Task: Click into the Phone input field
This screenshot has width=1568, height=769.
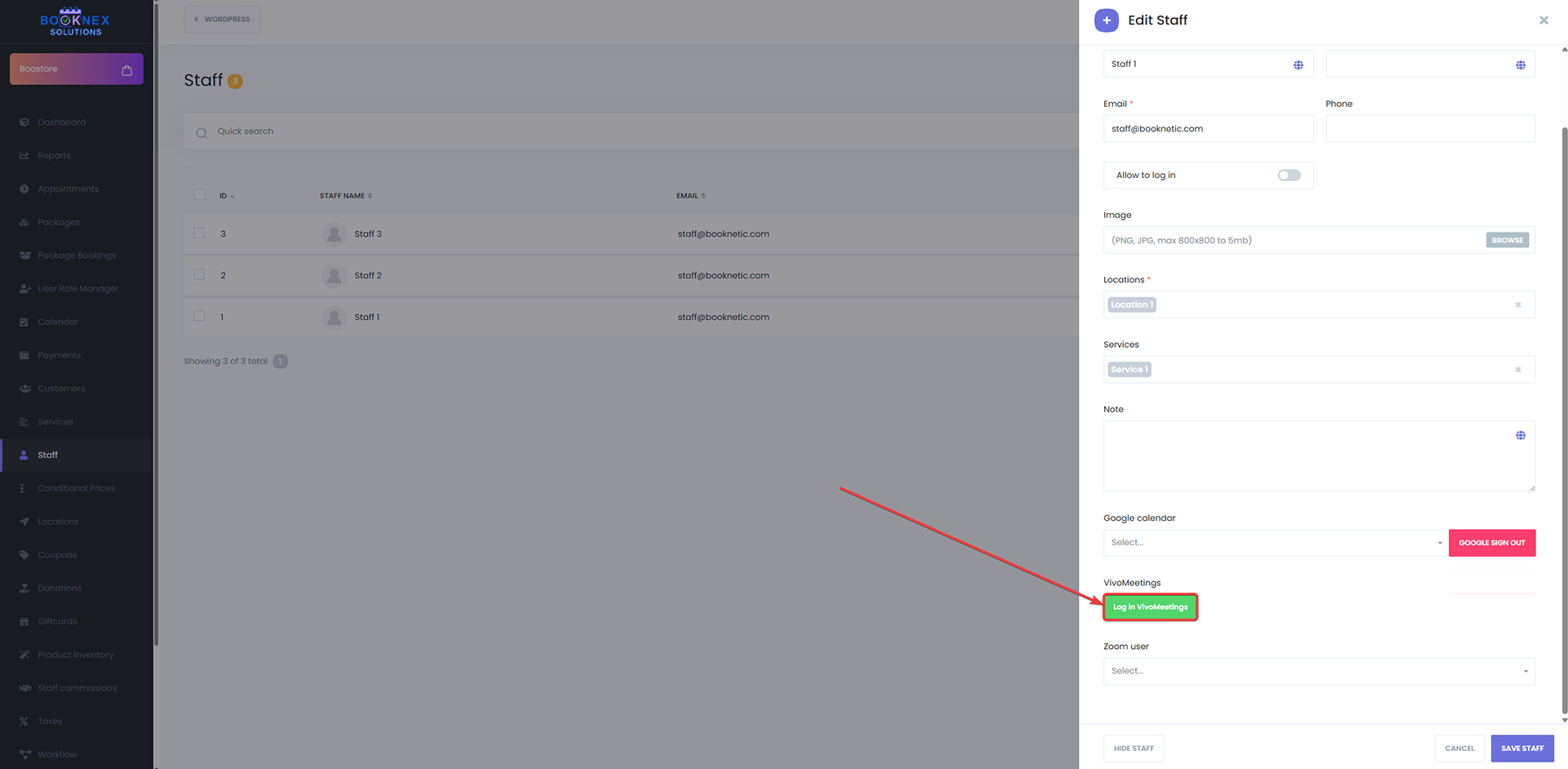Action: [x=1429, y=129]
